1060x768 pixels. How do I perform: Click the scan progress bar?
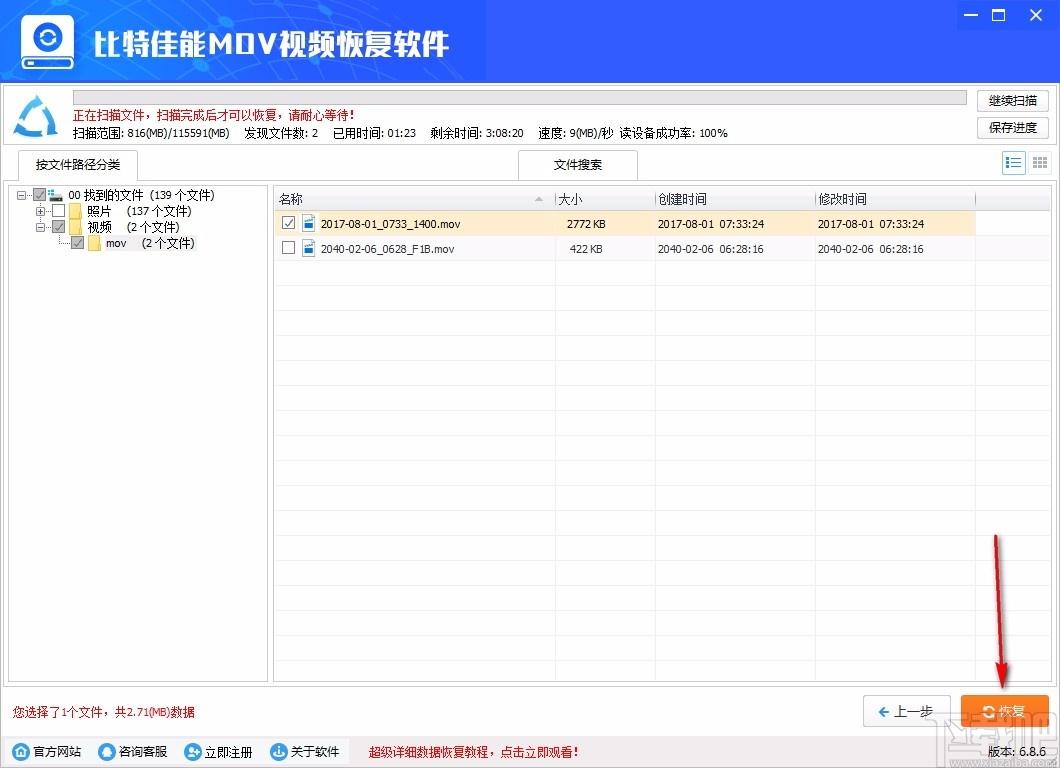pyautogui.click(x=520, y=98)
